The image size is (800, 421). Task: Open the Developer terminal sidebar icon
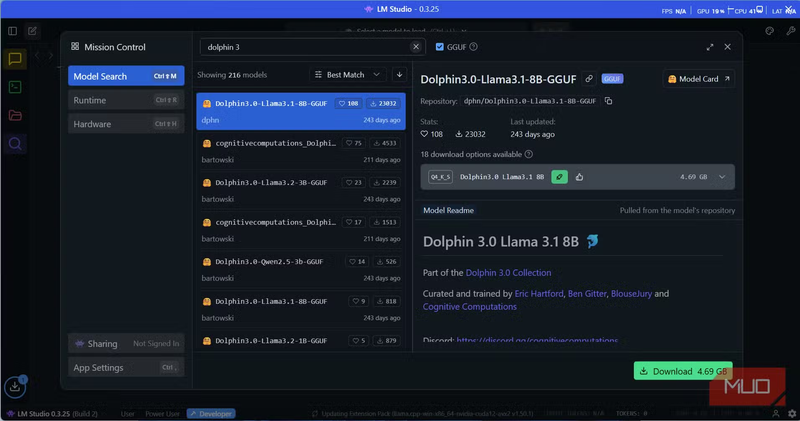(15, 87)
